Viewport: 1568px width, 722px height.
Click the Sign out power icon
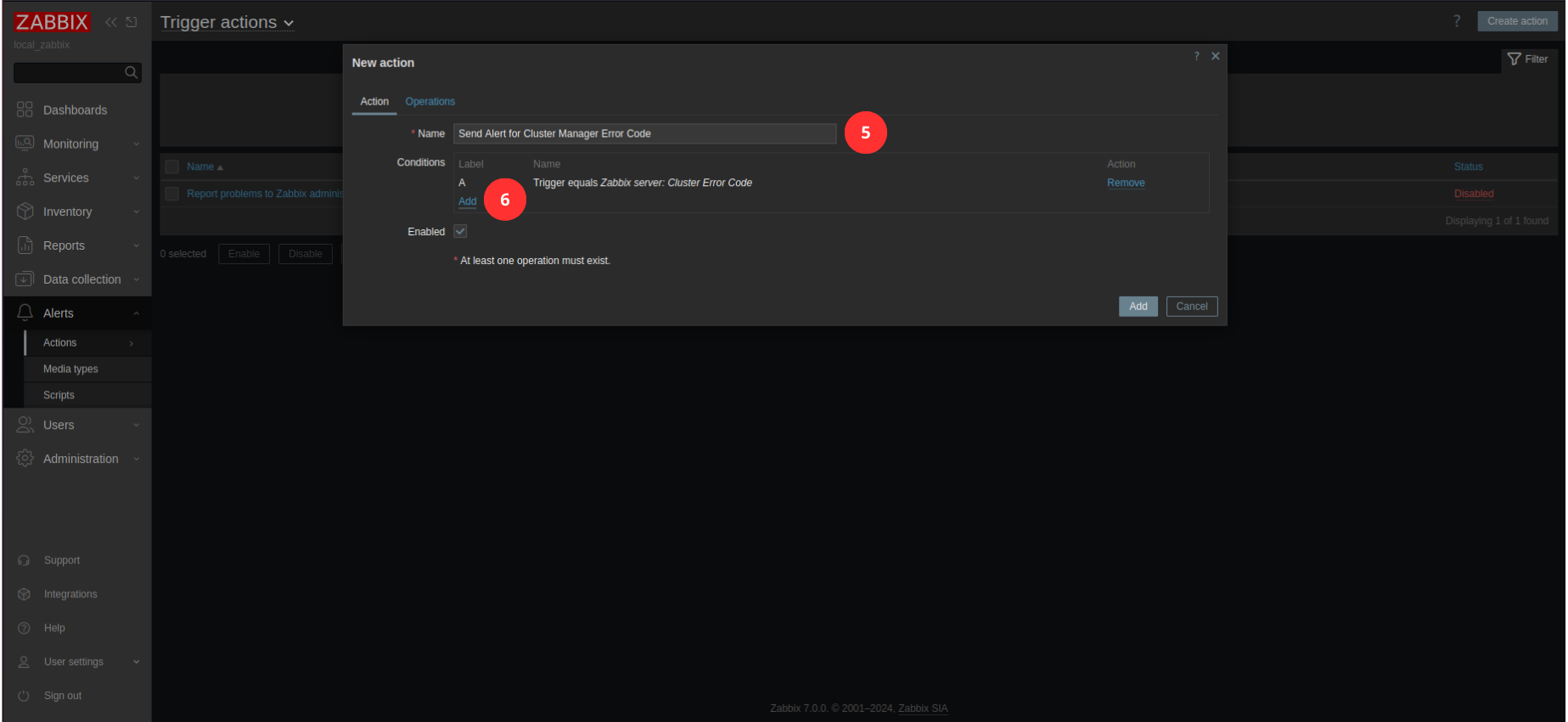[24, 696]
